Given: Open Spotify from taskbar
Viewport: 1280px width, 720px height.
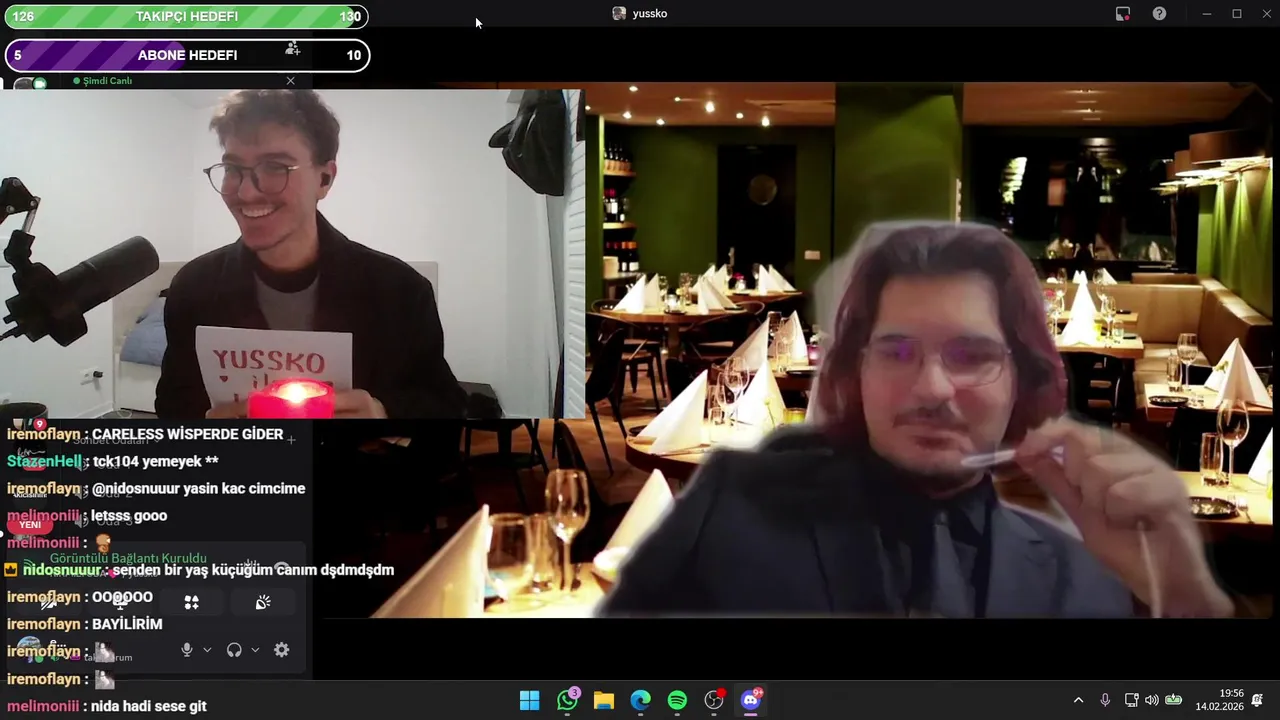Looking at the screenshot, I should (x=677, y=700).
